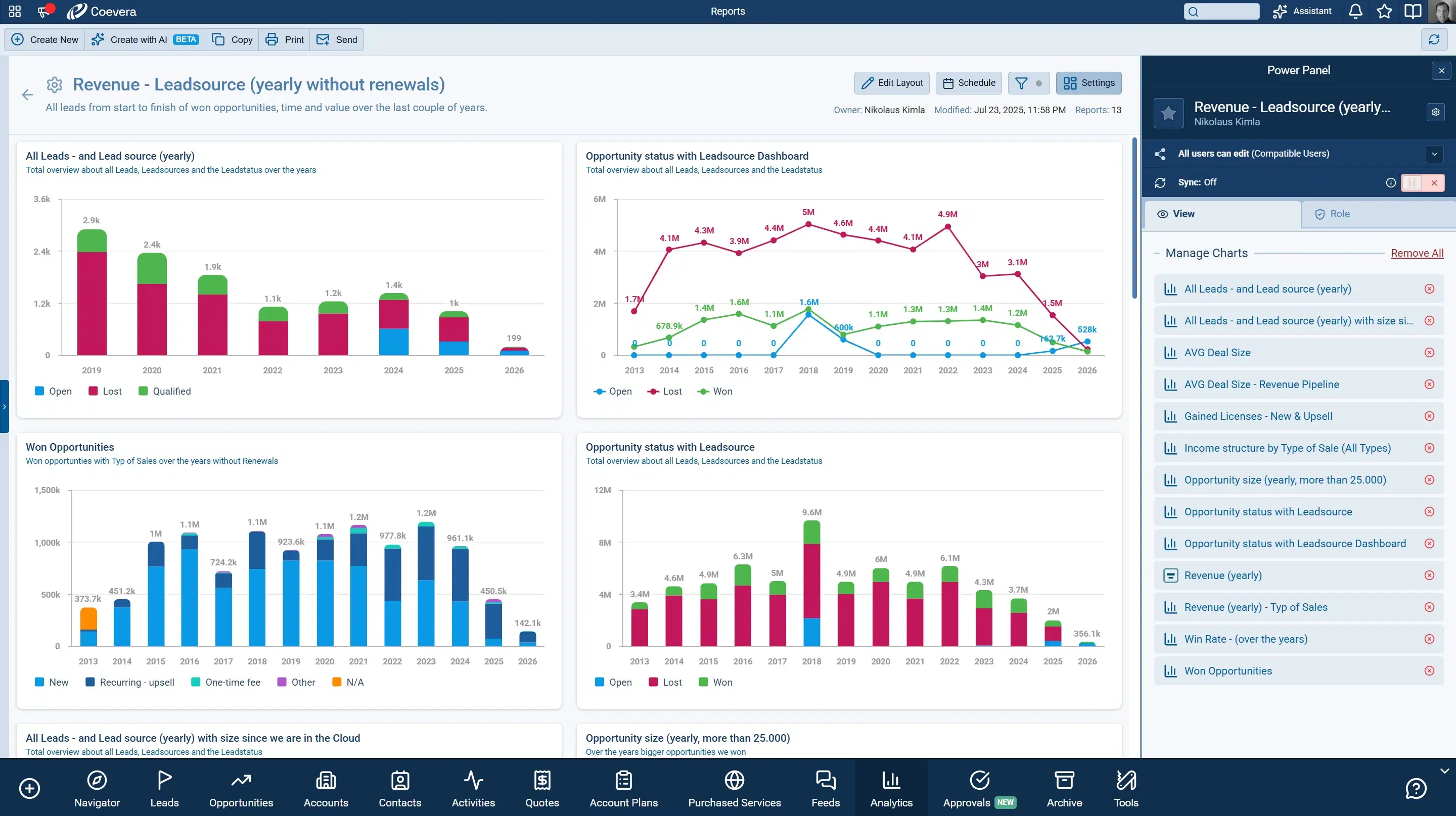Image resolution: width=1456 pixels, height=816 pixels.
Task: Click the filter icon next to Settings
Action: point(1022,83)
